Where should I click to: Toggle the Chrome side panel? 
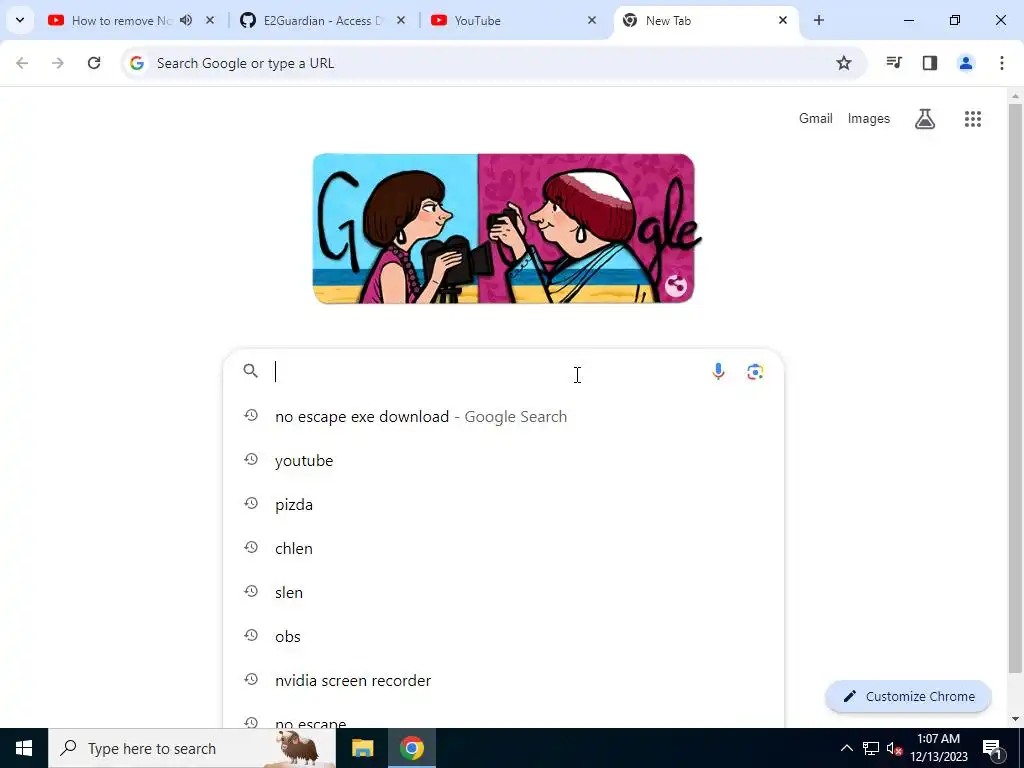coord(930,63)
